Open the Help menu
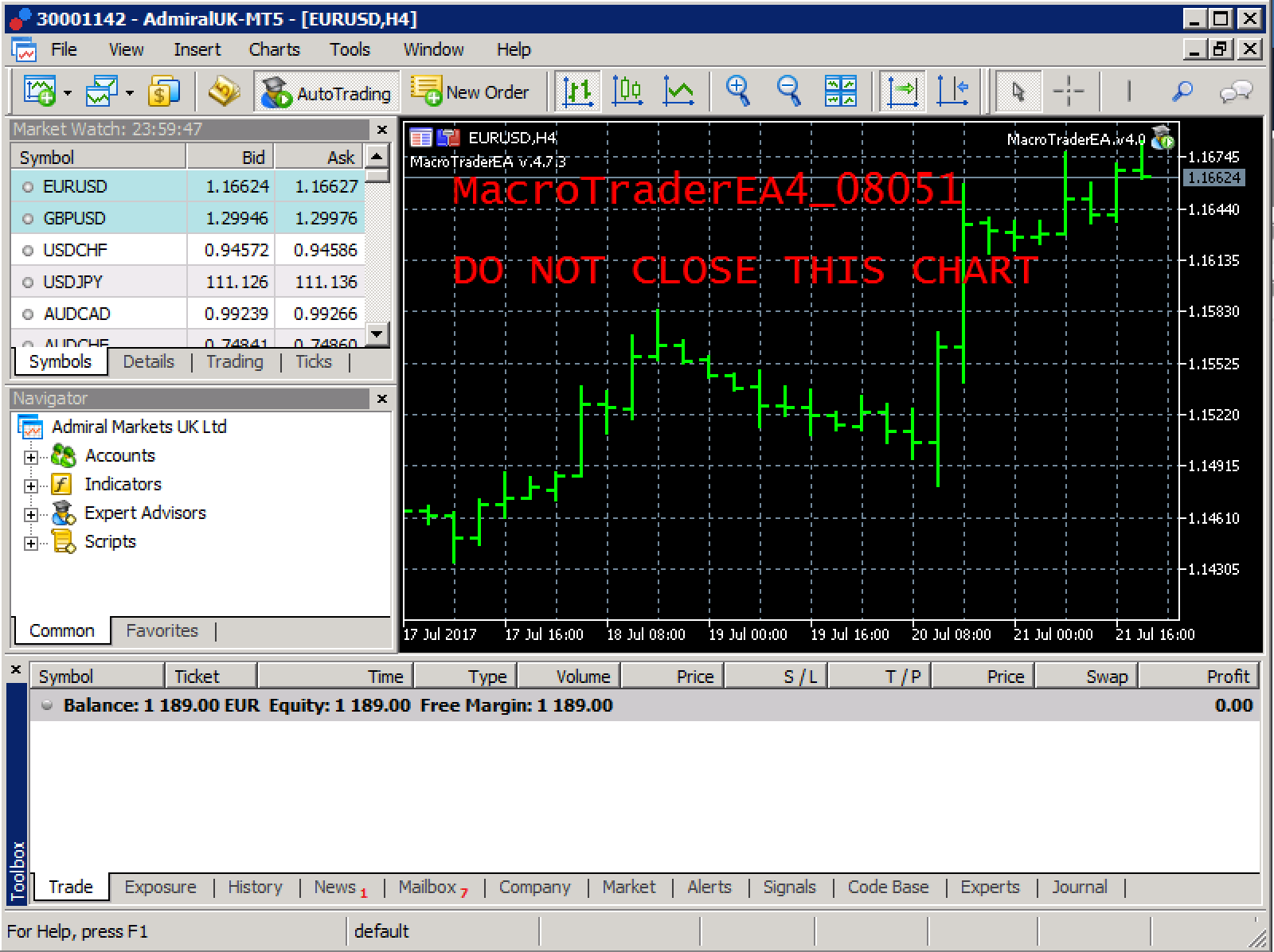Screen dimensions: 1274x952 pos(514,49)
